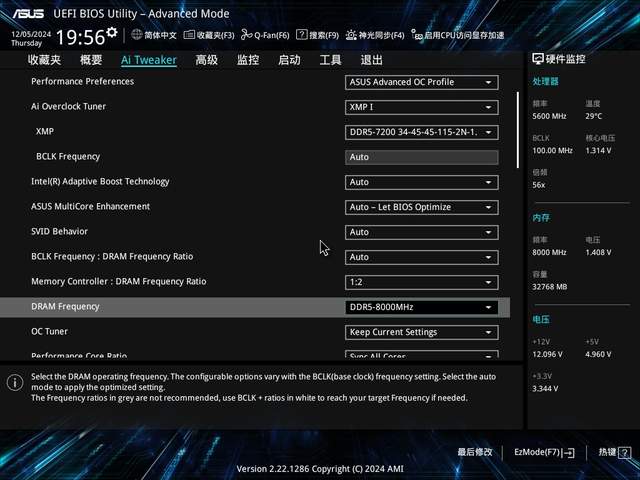Screen dimensions: 640x480
Task: Switch to the 监控 tab
Action: (248, 60)
